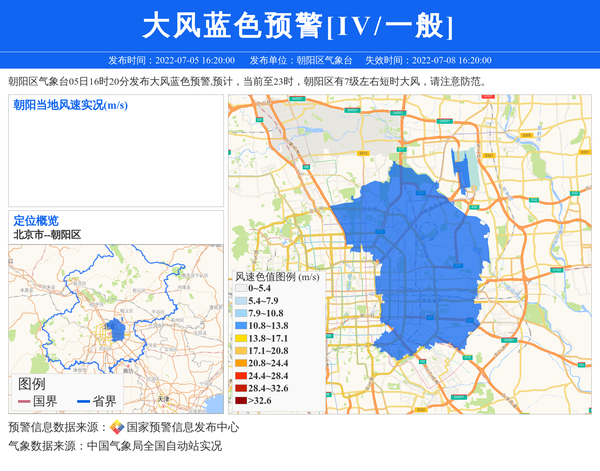This screenshot has width=600, height=471.
Task: Click the 发布单位 朝阳区气象台 text
Action: coord(301,60)
